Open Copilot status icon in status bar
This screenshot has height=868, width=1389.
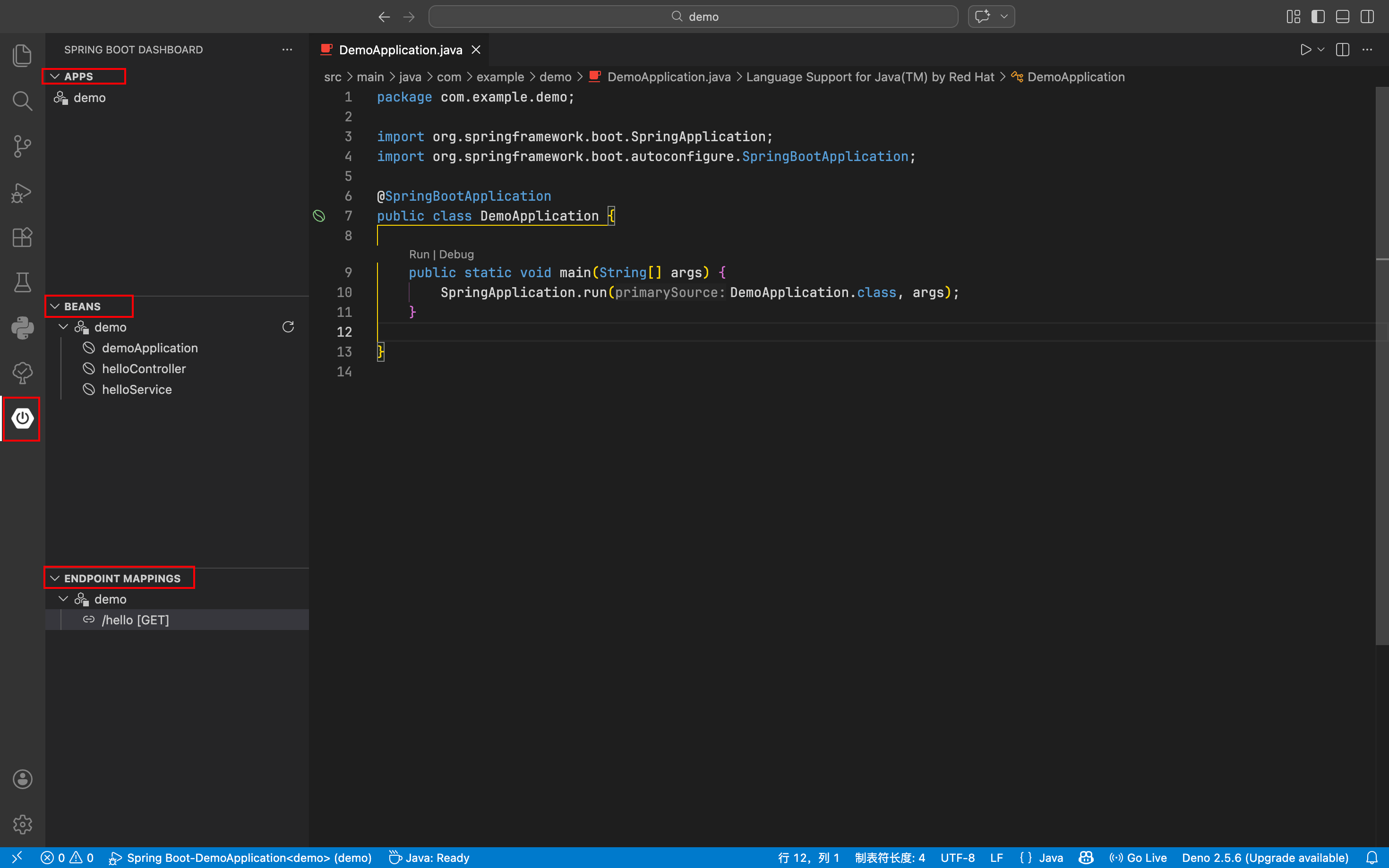pyautogui.click(x=1086, y=858)
